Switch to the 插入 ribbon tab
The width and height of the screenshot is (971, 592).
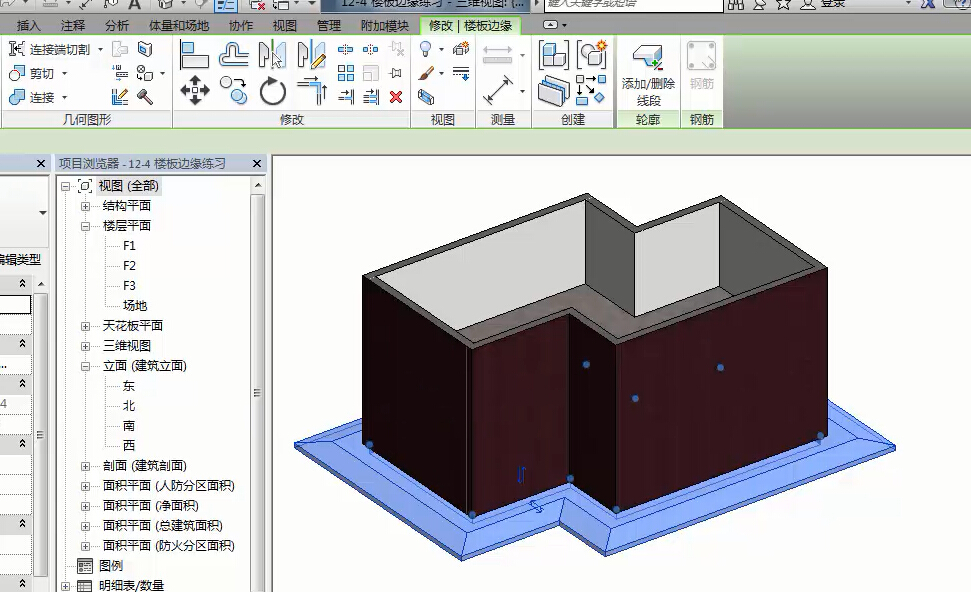pyautogui.click(x=29, y=25)
